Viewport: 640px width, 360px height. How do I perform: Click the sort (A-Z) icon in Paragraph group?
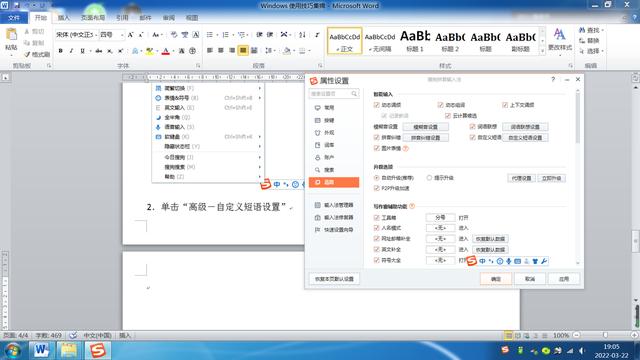(302, 35)
